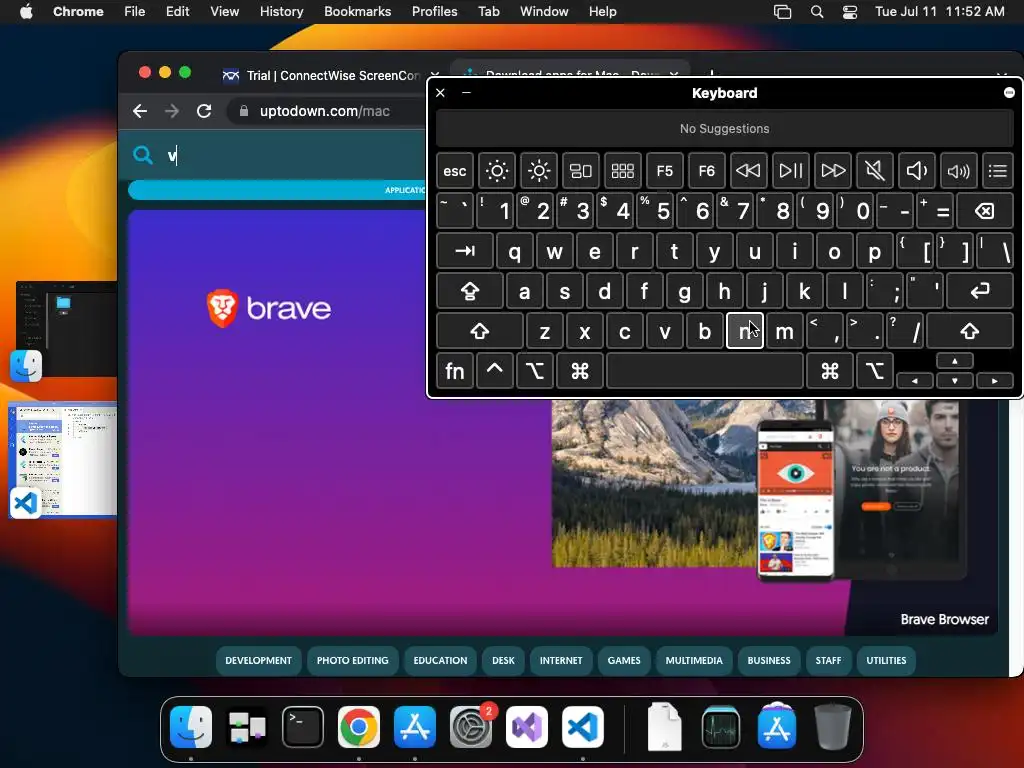
Task: Click the Keyboard panel's No Suggestions bar
Action: [724, 129]
